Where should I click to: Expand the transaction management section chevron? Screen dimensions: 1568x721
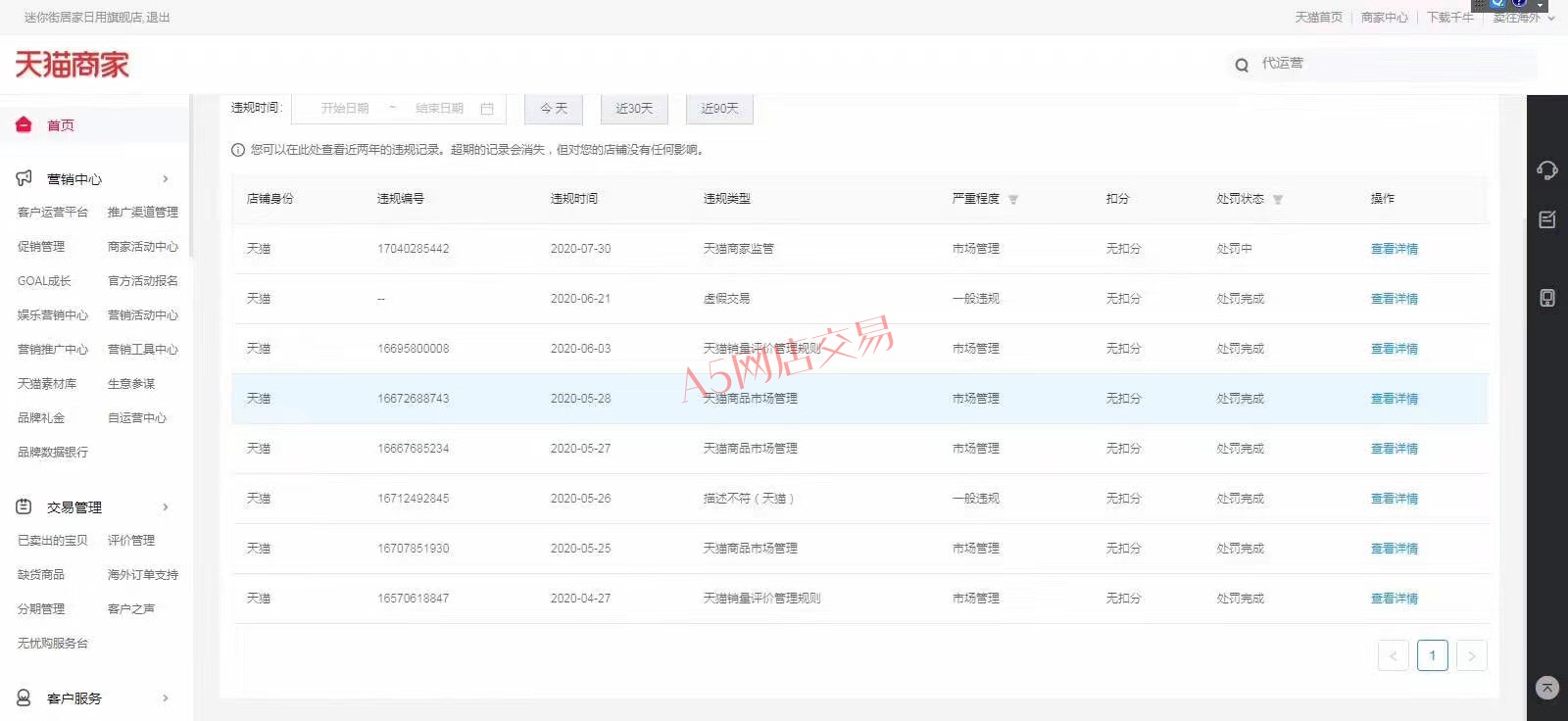pyautogui.click(x=166, y=506)
